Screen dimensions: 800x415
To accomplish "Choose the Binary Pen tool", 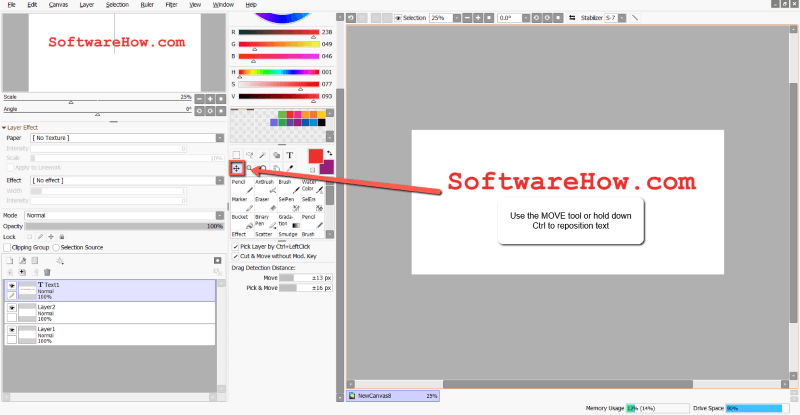I will tap(265, 221).
